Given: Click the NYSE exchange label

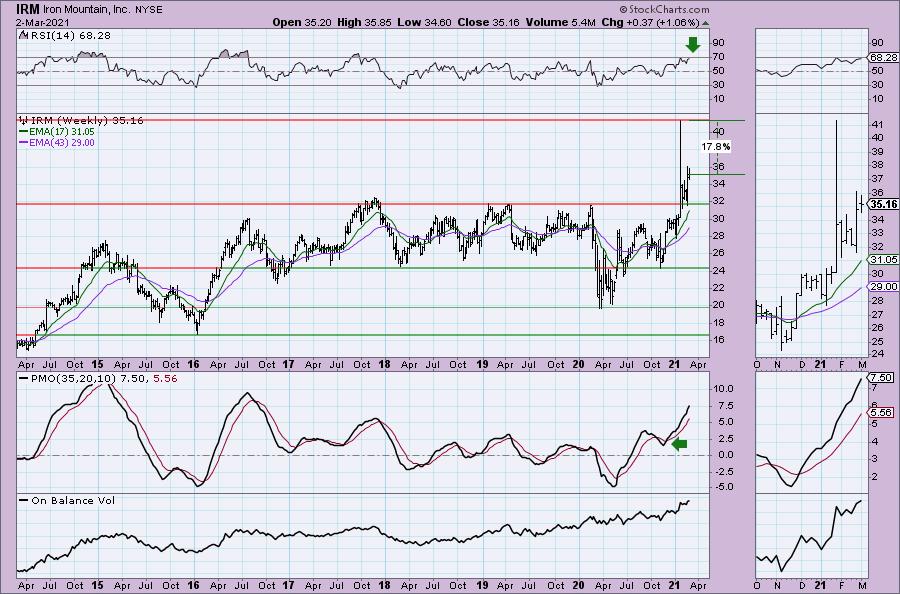Looking at the screenshot, I should click(149, 10).
